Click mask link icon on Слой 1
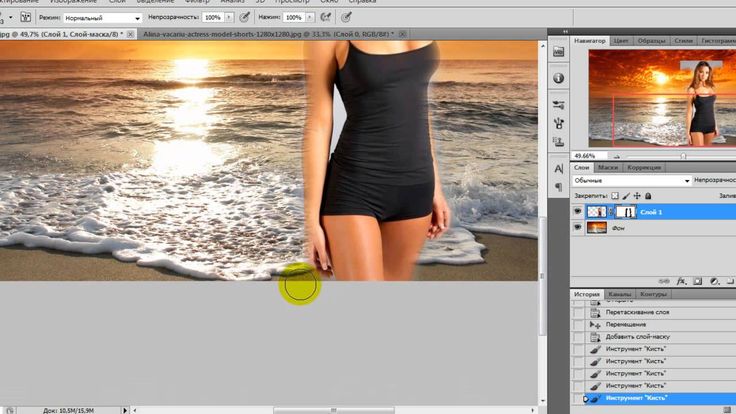The width and height of the screenshot is (736, 414). point(611,212)
